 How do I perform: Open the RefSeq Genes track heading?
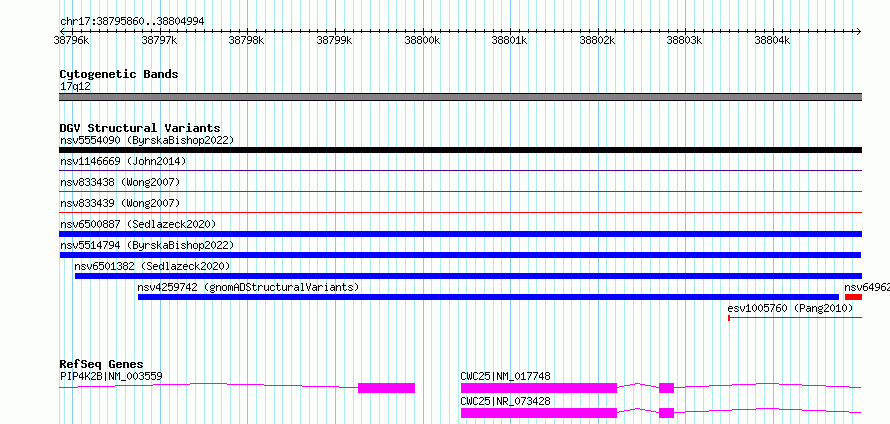[101, 364]
